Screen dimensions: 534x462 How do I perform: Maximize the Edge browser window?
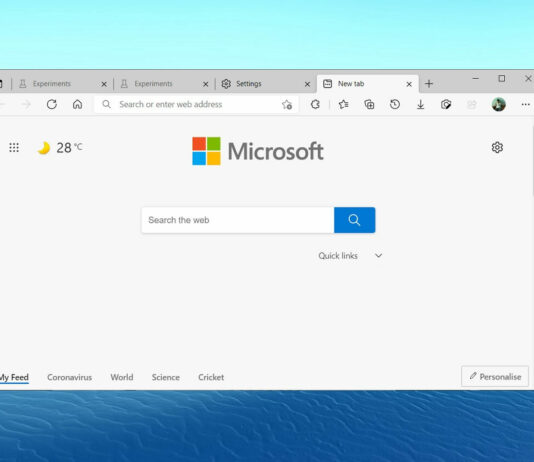502,79
